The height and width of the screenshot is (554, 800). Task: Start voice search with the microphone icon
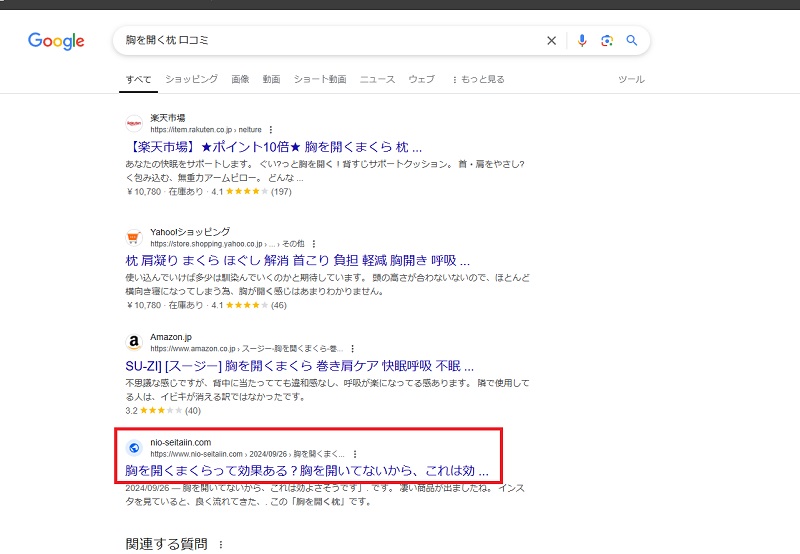point(582,41)
